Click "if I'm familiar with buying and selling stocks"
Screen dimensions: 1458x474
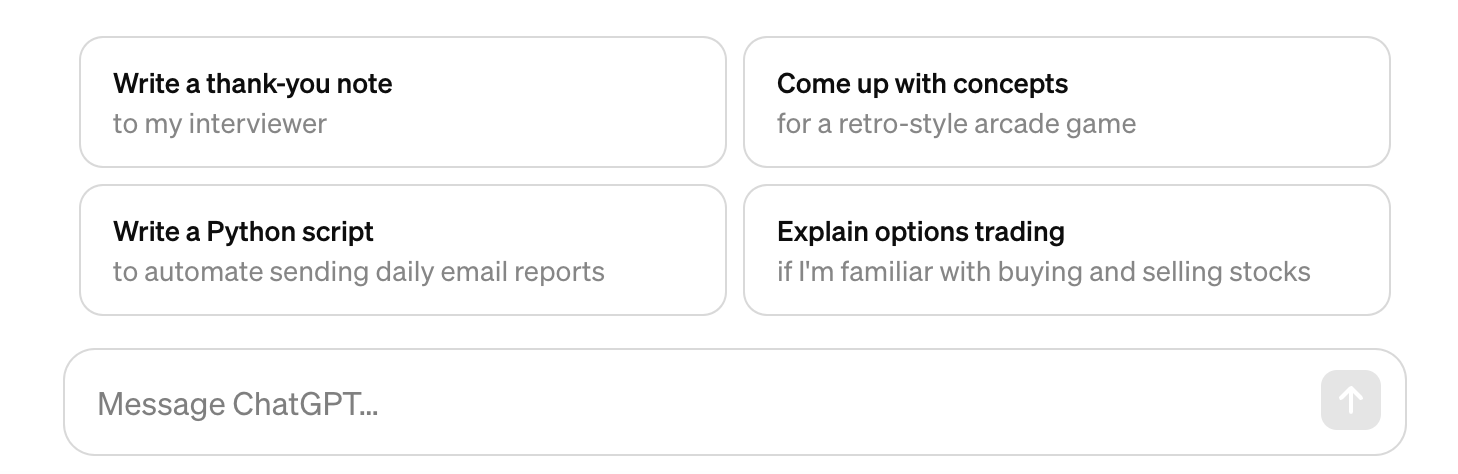[x=1043, y=272]
